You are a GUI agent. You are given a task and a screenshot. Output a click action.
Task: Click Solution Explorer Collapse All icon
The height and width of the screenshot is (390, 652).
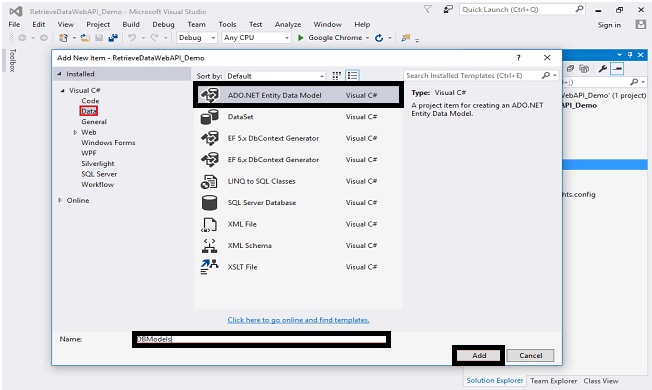click(x=570, y=69)
